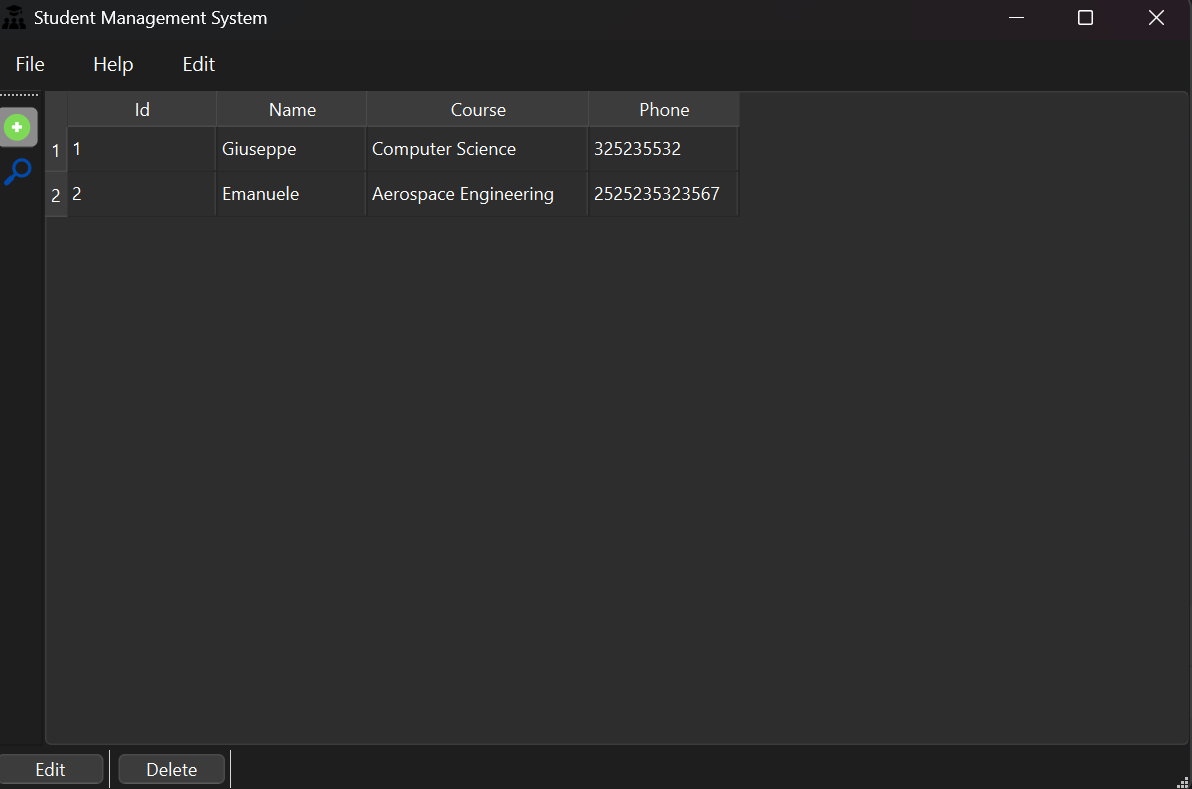Image resolution: width=1192 pixels, height=789 pixels.
Task: Click the green add student icon
Action: tap(17, 127)
